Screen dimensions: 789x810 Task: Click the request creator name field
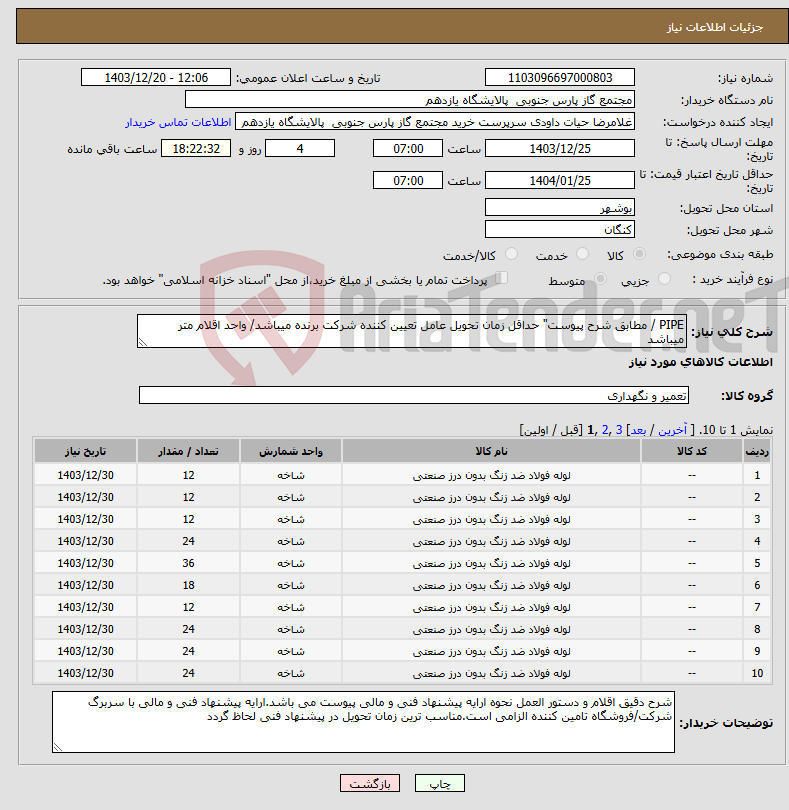coord(435,122)
